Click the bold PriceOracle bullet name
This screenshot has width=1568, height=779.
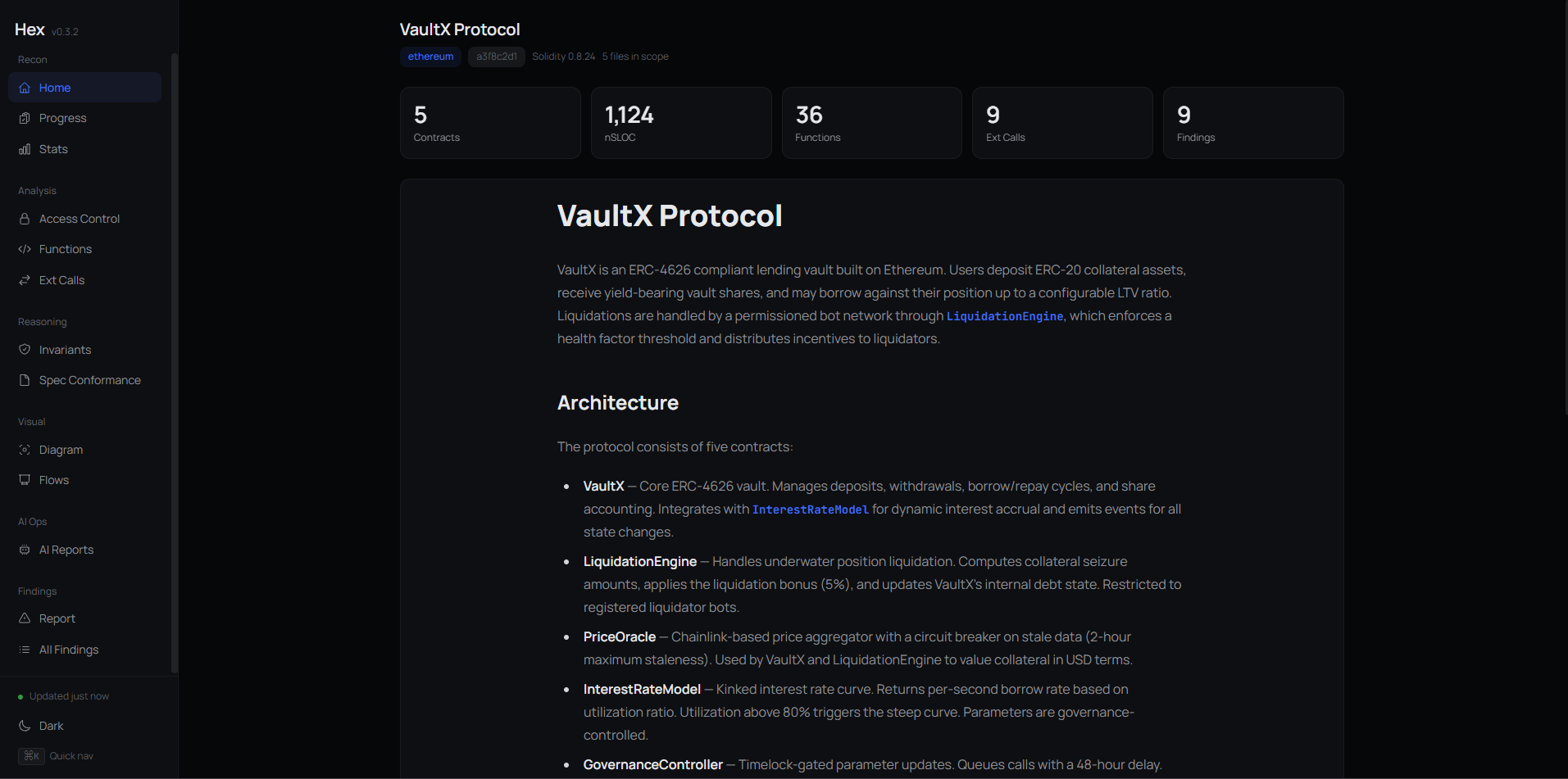point(620,637)
